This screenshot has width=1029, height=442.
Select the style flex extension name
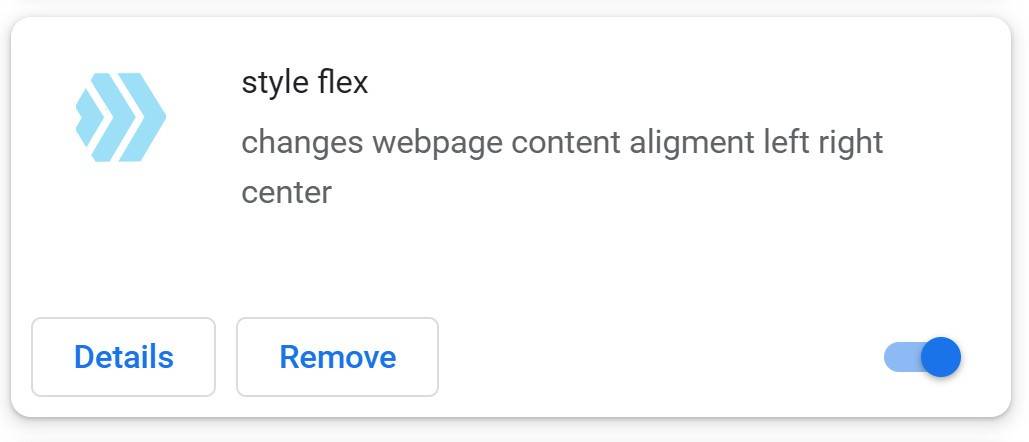pyautogui.click(x=305, y=82)
